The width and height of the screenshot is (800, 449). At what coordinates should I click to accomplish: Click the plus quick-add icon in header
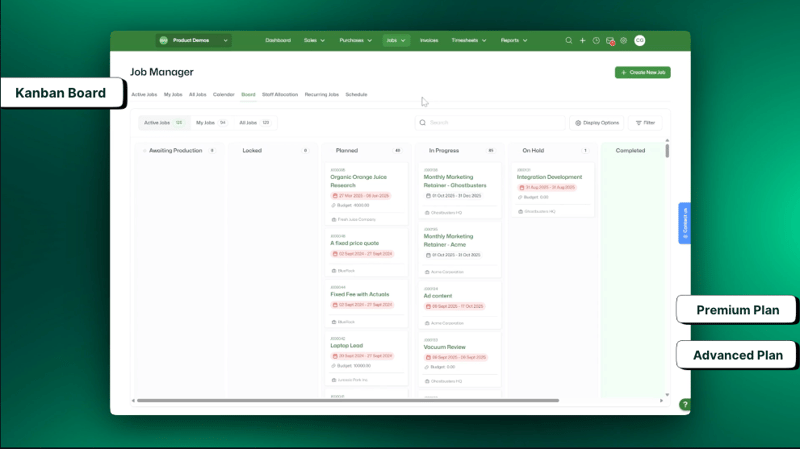pyautogui.click(x=582, y=41)
